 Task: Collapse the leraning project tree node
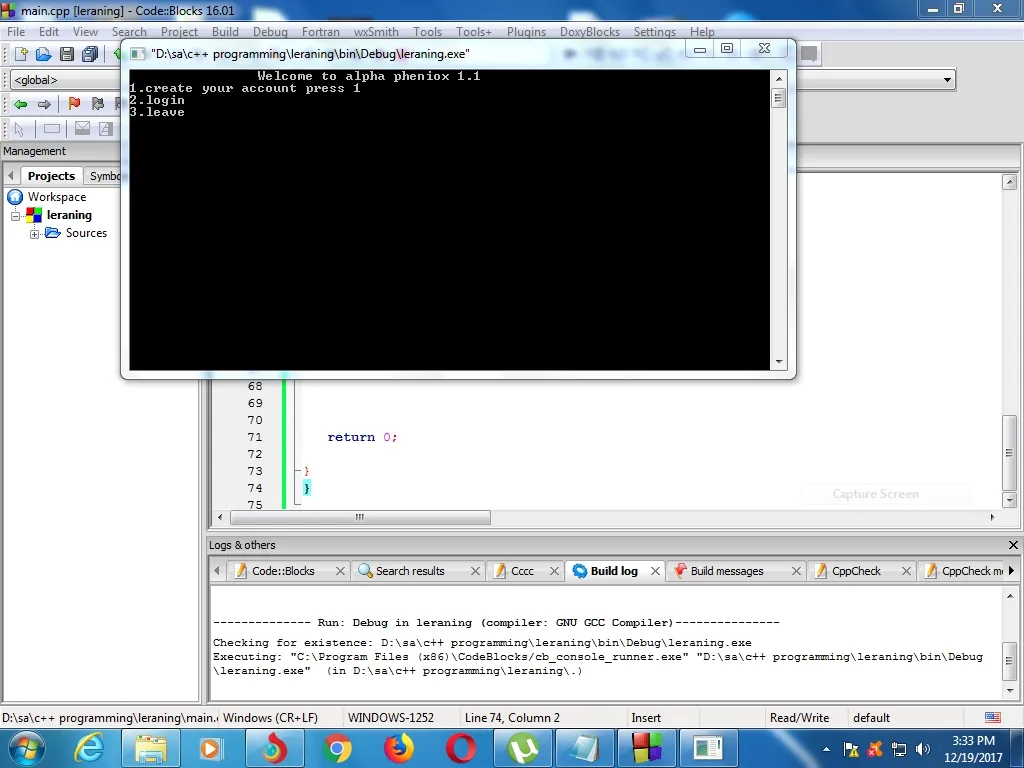15,216
